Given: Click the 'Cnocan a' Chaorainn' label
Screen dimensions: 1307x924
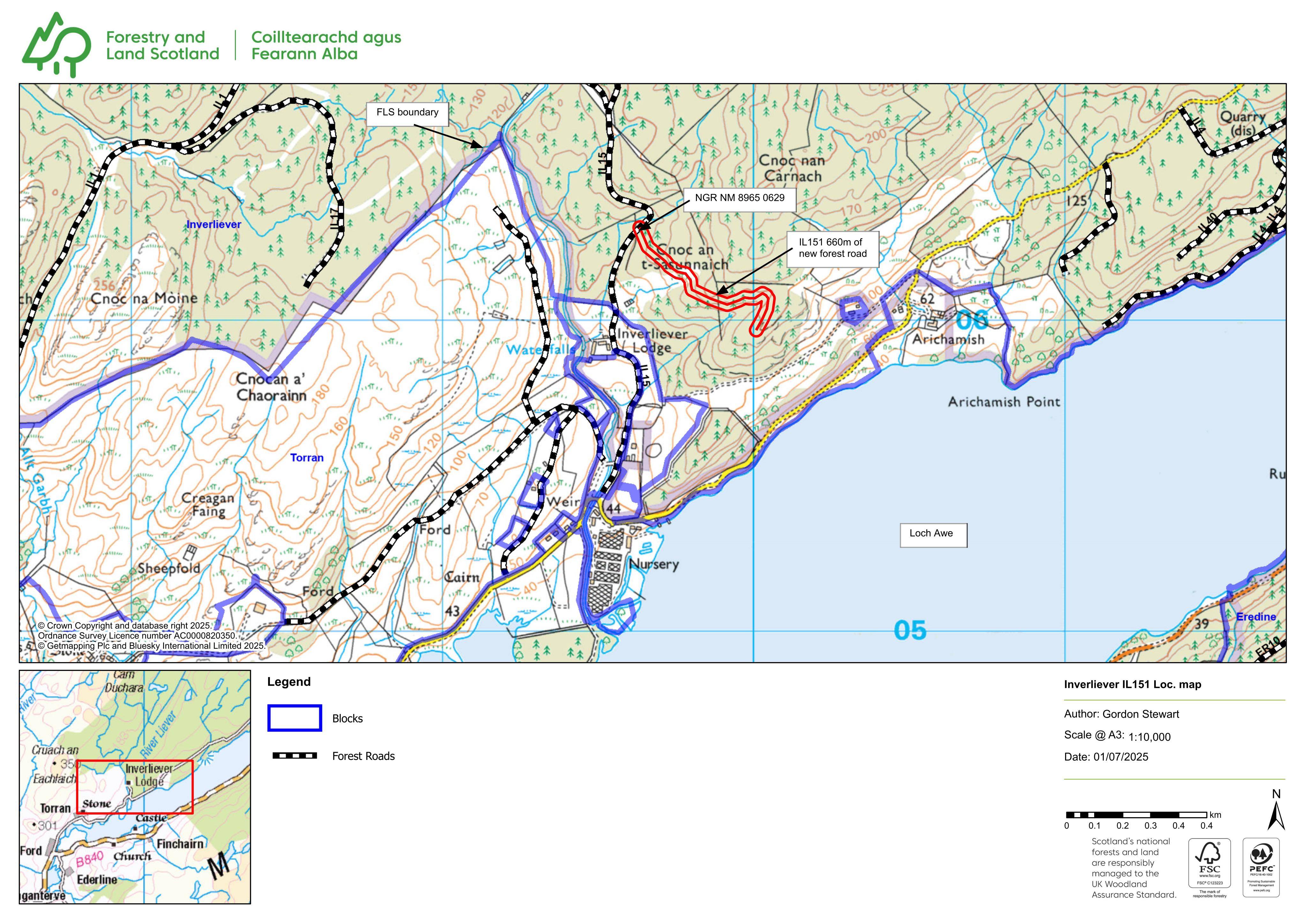Looking at the screenshot, I should (271, 387).
